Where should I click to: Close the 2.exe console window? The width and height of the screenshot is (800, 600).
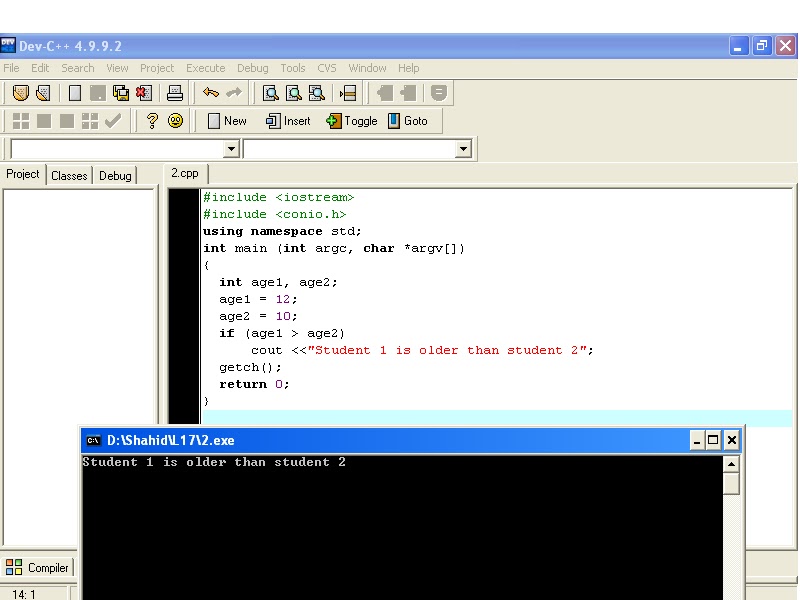[732, 440]
